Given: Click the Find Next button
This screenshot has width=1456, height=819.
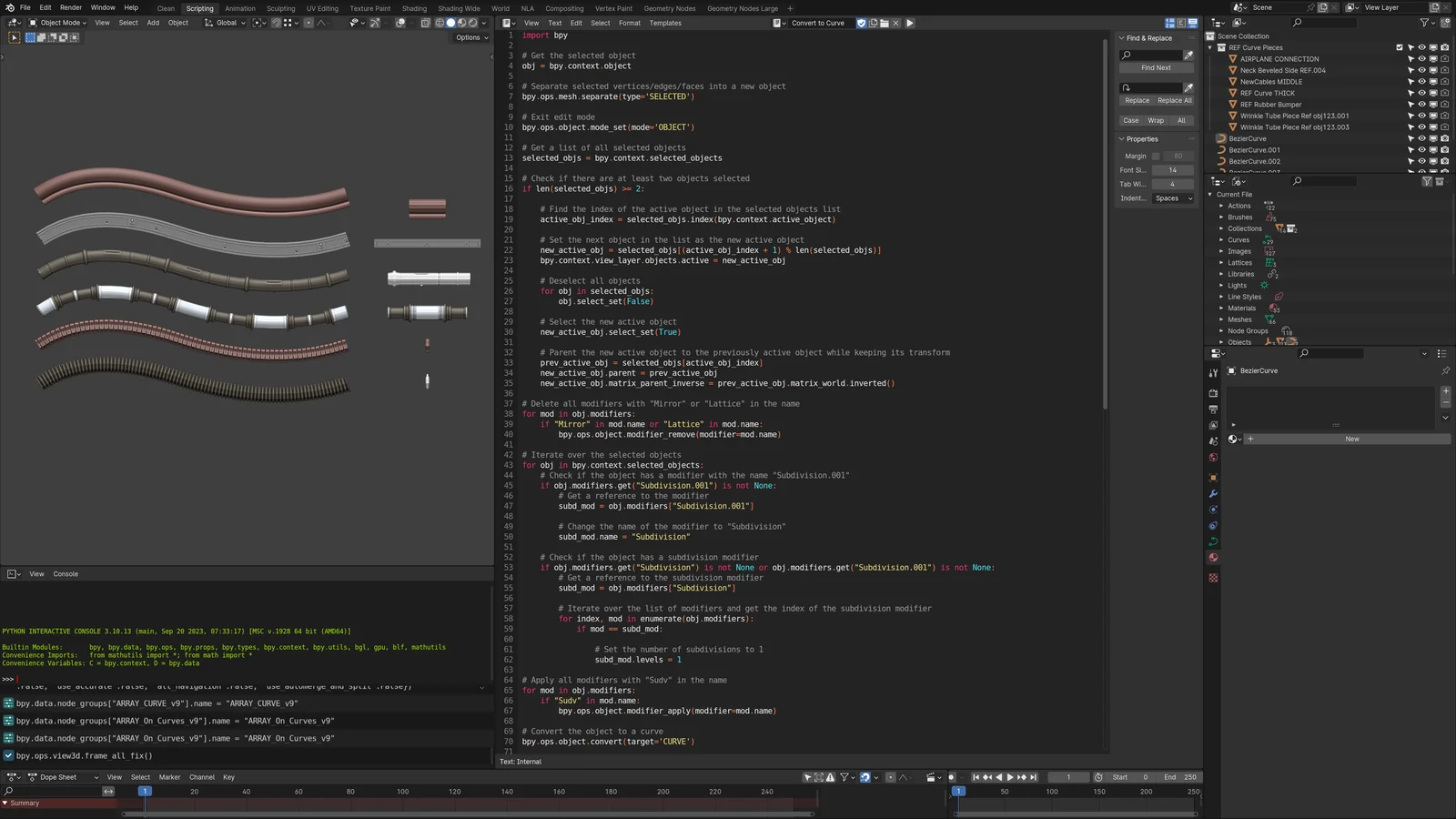Looking at the screenshot, I should [1155, 67].
